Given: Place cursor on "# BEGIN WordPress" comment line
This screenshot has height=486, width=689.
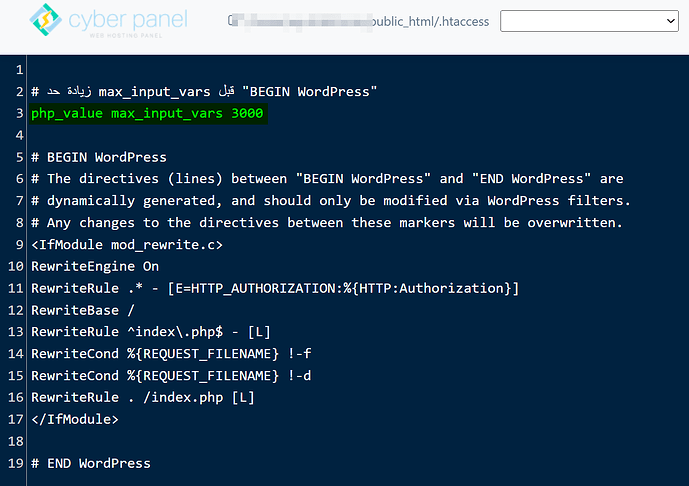Looking at the screenshot, I should click(98, 157).
